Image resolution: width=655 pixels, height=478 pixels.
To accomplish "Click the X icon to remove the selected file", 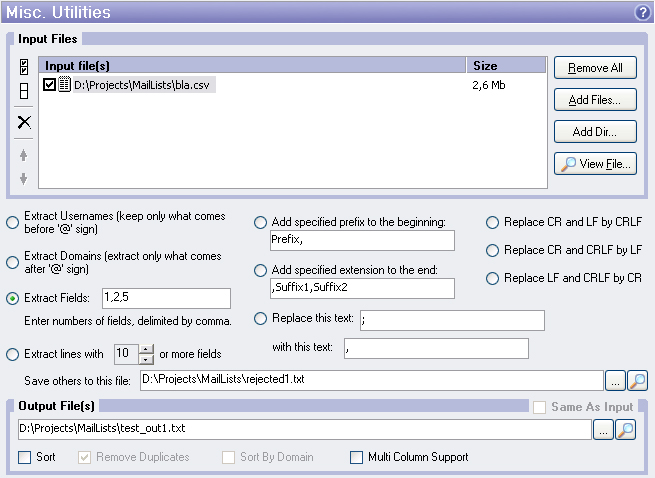I will coord(24,122).
